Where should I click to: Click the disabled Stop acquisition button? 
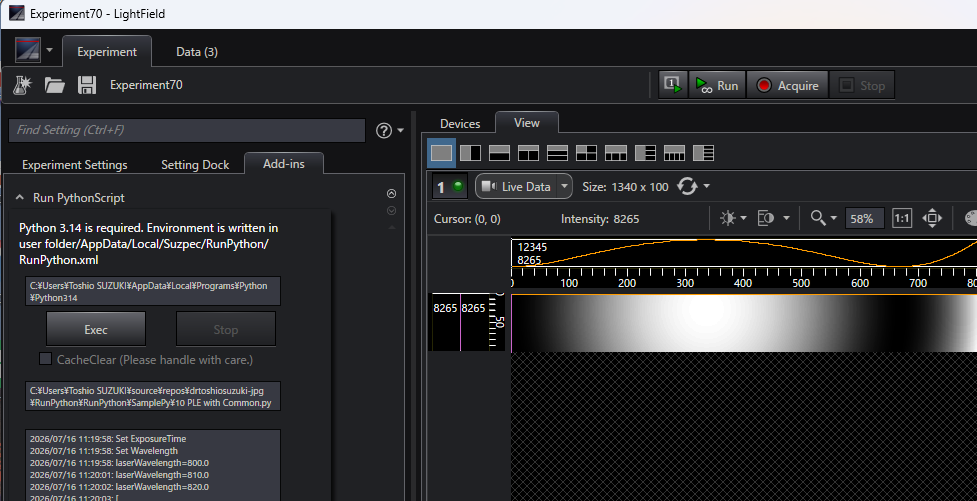pyautogui.click(x=862, y=85)
